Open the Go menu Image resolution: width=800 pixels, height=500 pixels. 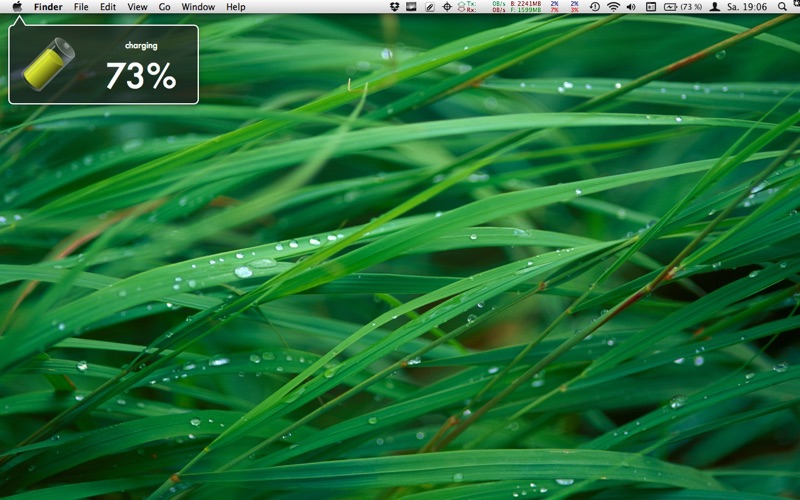click(164, 7)
